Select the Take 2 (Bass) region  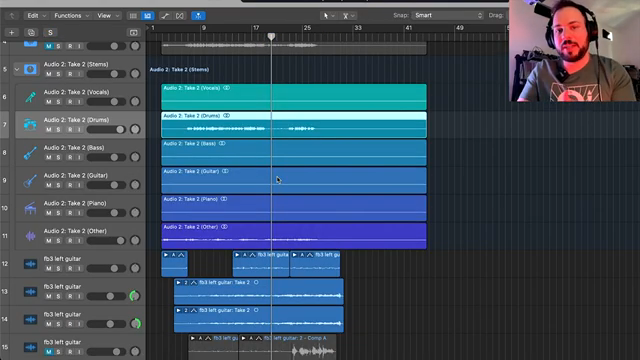point(294,153)
